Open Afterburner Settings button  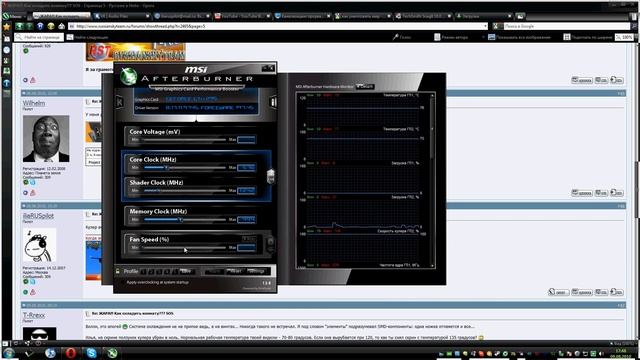[257, 271]
